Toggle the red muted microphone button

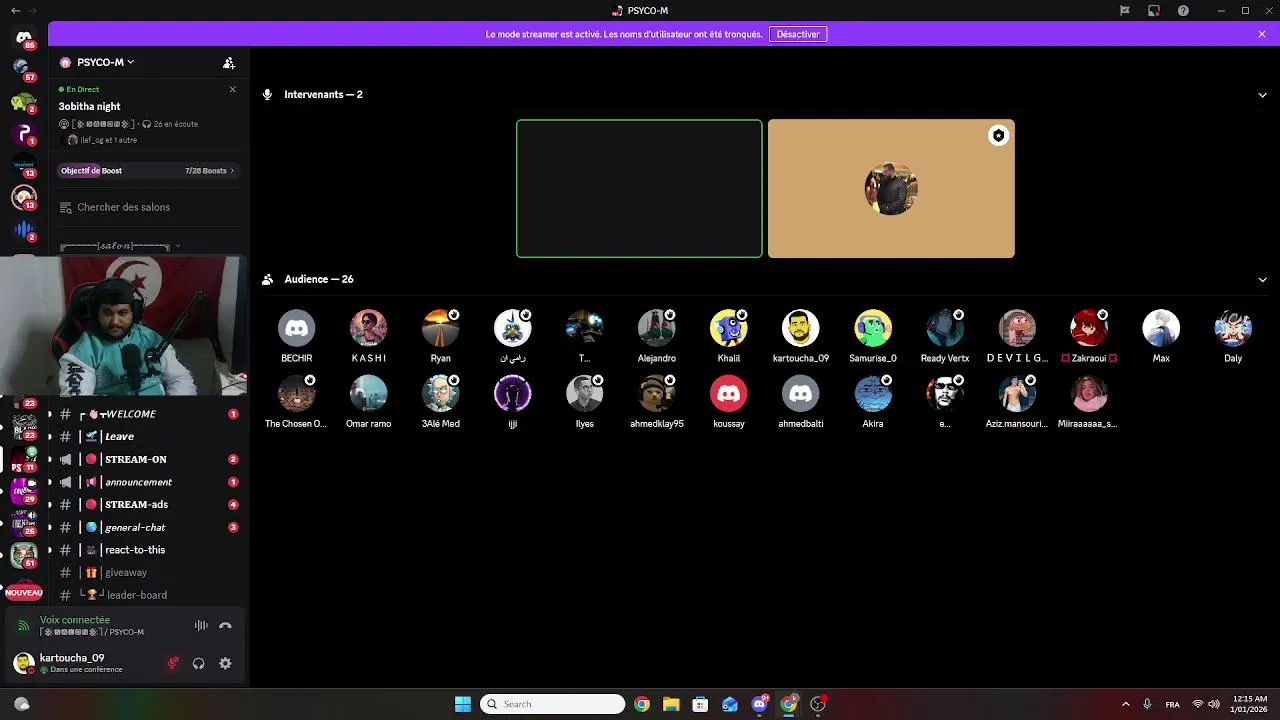(x=173, y=663)
